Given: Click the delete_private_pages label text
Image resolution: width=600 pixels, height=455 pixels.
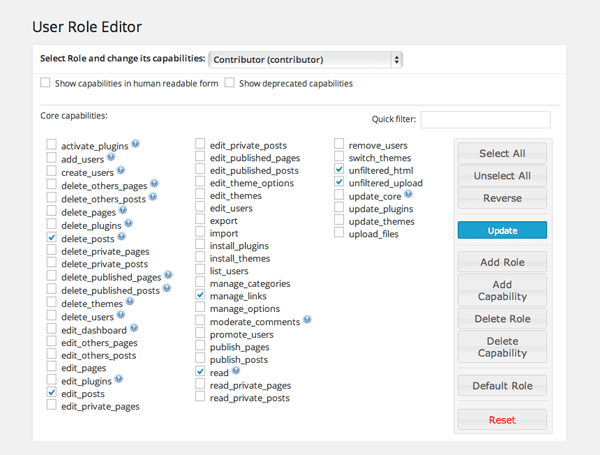Looking at the screenshot, I should pos(105,252).
